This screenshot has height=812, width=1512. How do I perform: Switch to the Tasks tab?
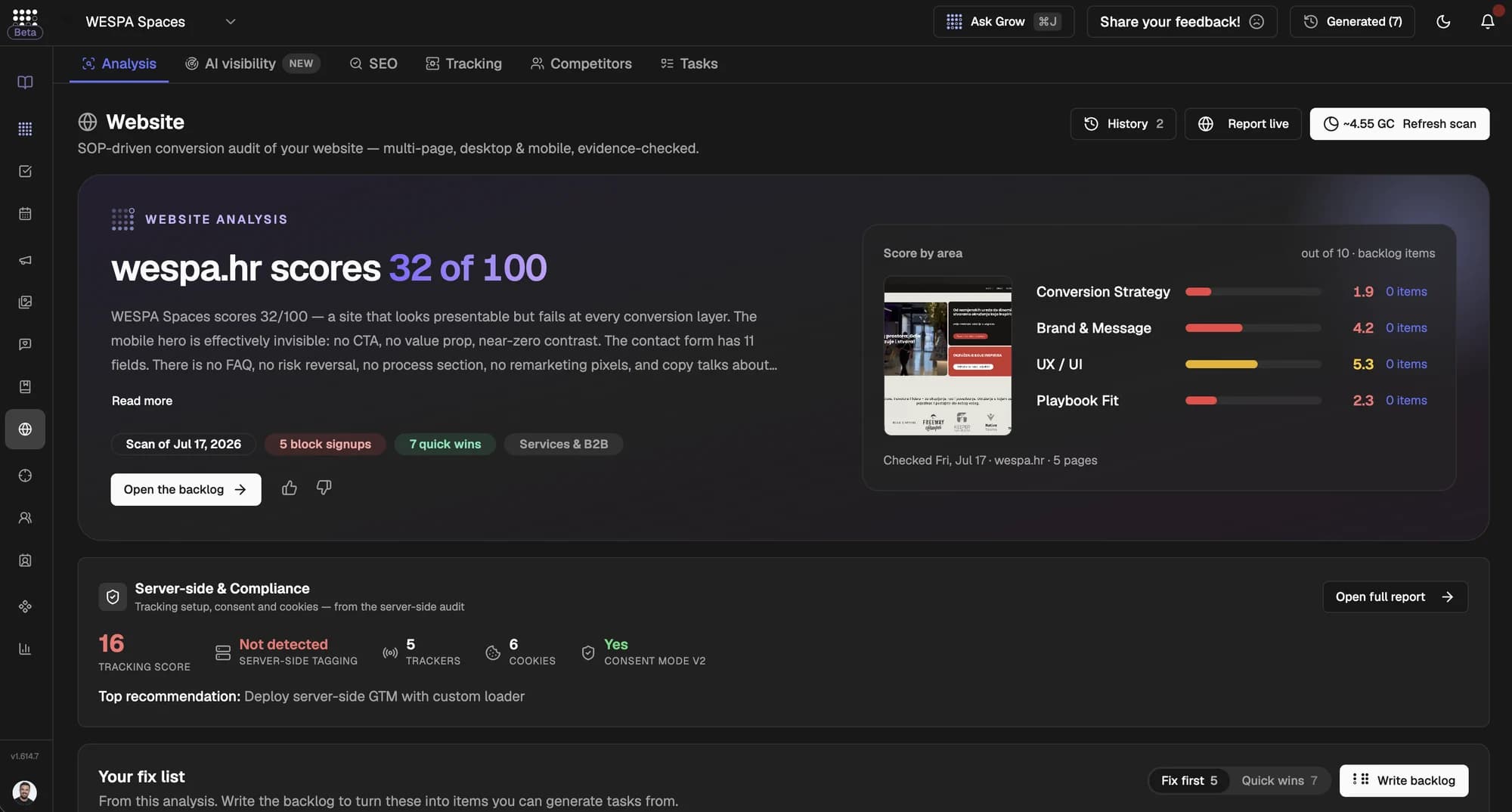(x=689, y=64)
